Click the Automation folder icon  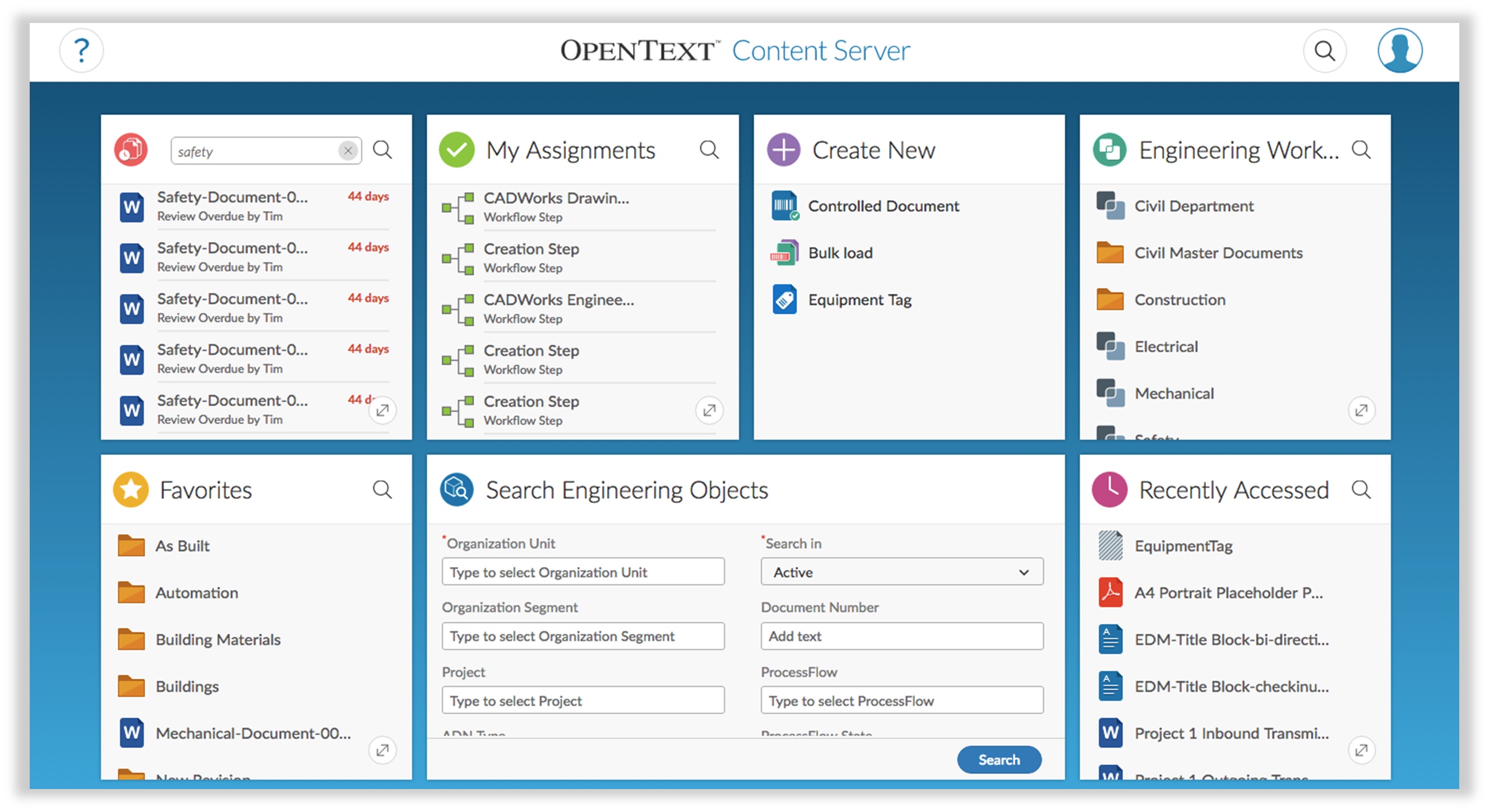(x=131, y=592)
